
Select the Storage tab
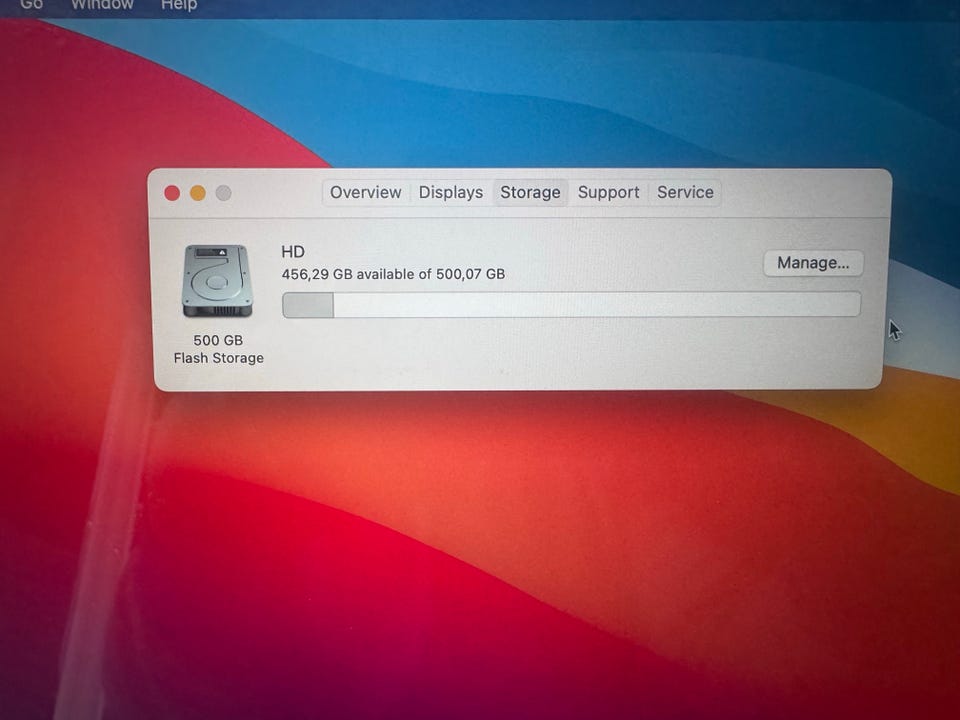530,192
